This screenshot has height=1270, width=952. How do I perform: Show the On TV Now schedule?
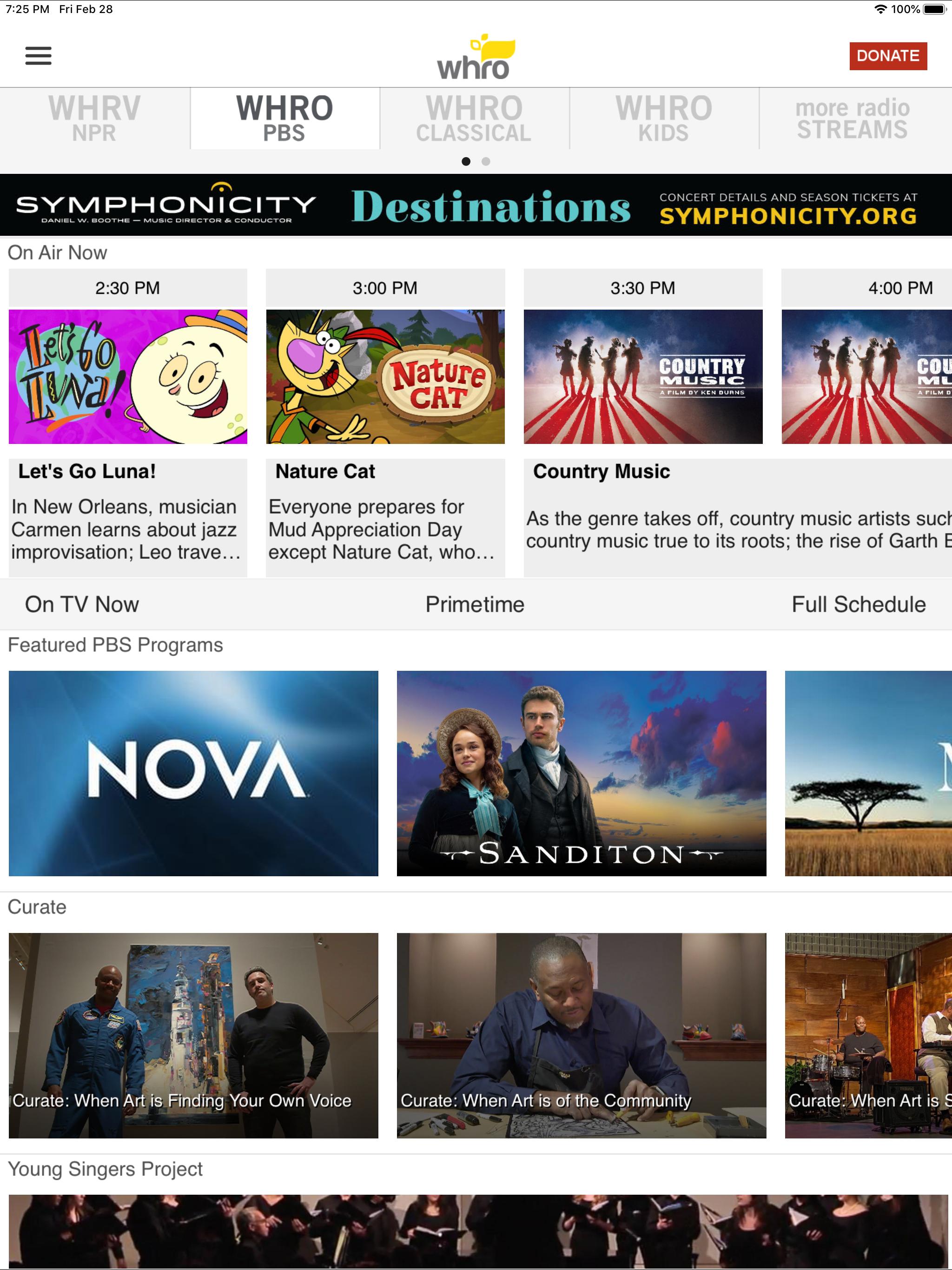pyautogui.click(x=82, y=604)
